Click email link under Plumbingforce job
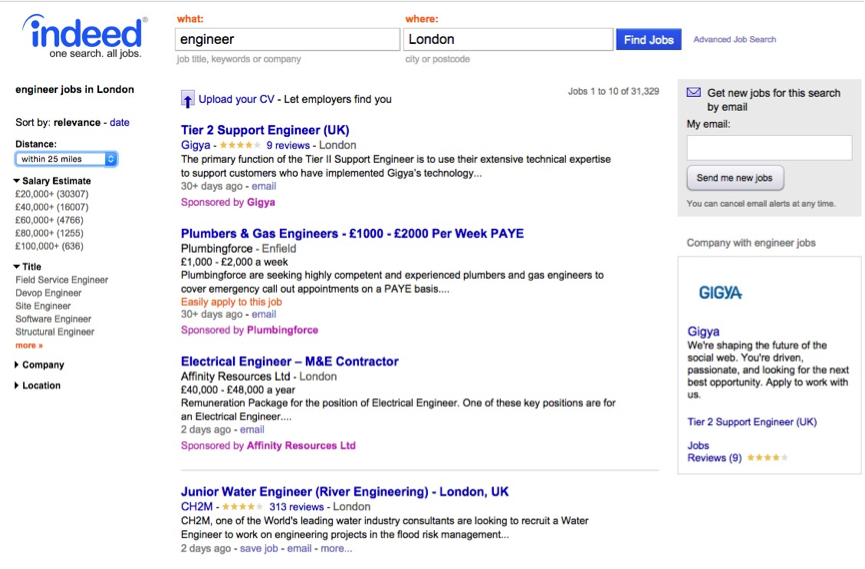865x569 pixels. pyautogui.click(x=264, y=315)
